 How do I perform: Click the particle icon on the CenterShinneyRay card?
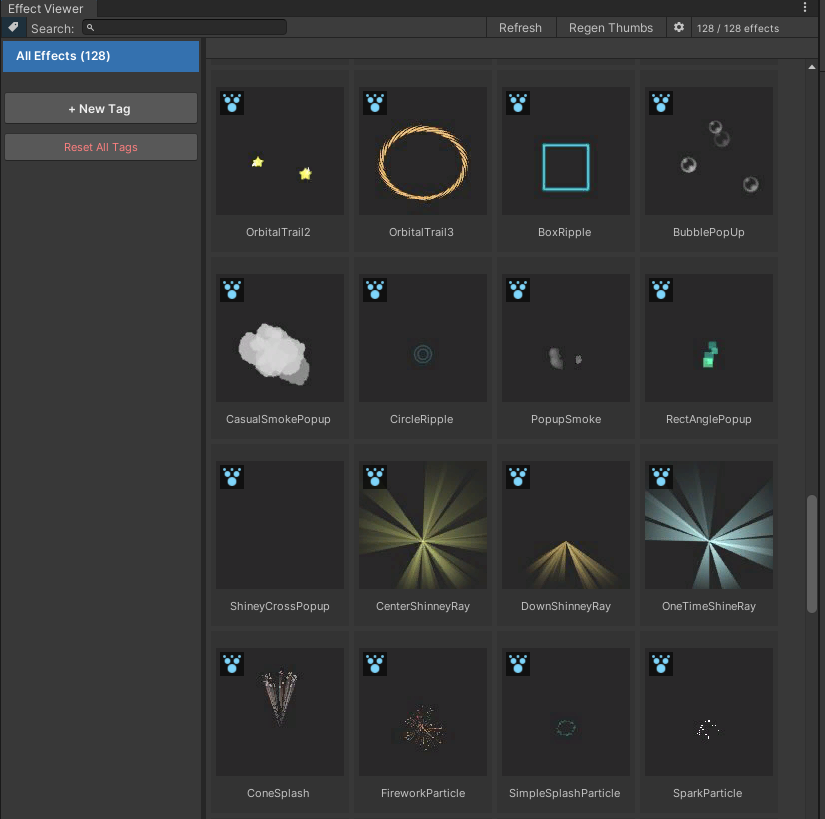coord(376,477)
